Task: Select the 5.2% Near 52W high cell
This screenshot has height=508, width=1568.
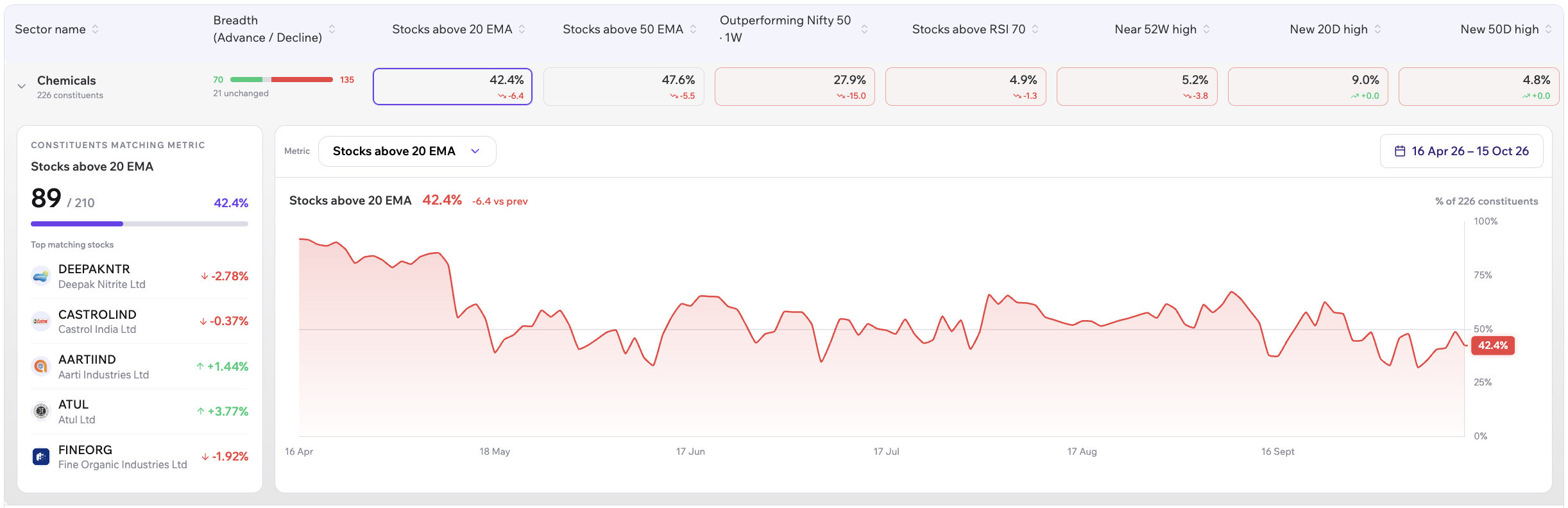Action: coord(1137,87)
